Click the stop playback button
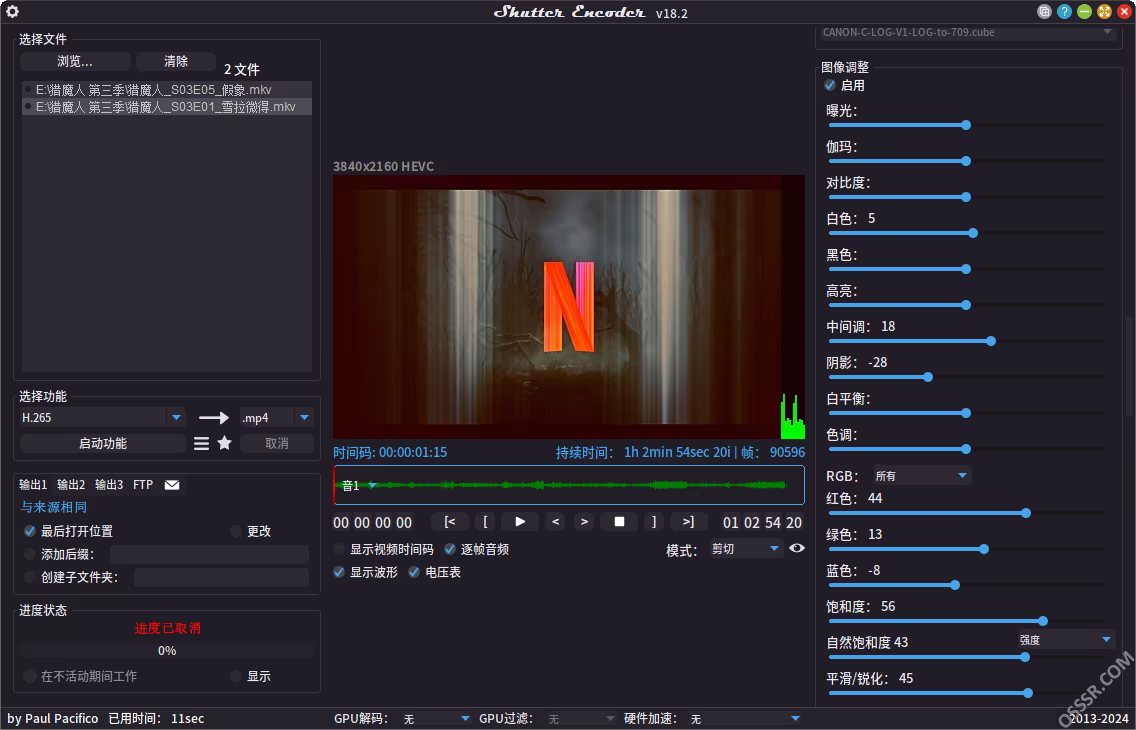 point(619,521)
